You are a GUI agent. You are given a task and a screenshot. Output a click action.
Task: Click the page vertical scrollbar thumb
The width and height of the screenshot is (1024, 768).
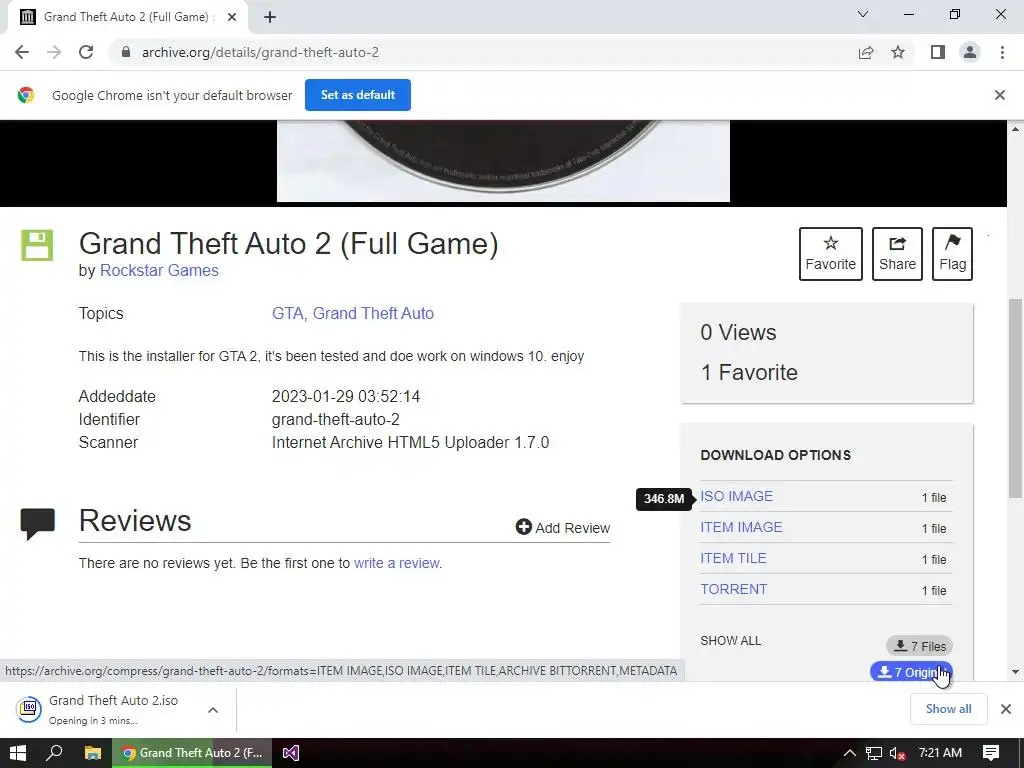(1016, 398)
